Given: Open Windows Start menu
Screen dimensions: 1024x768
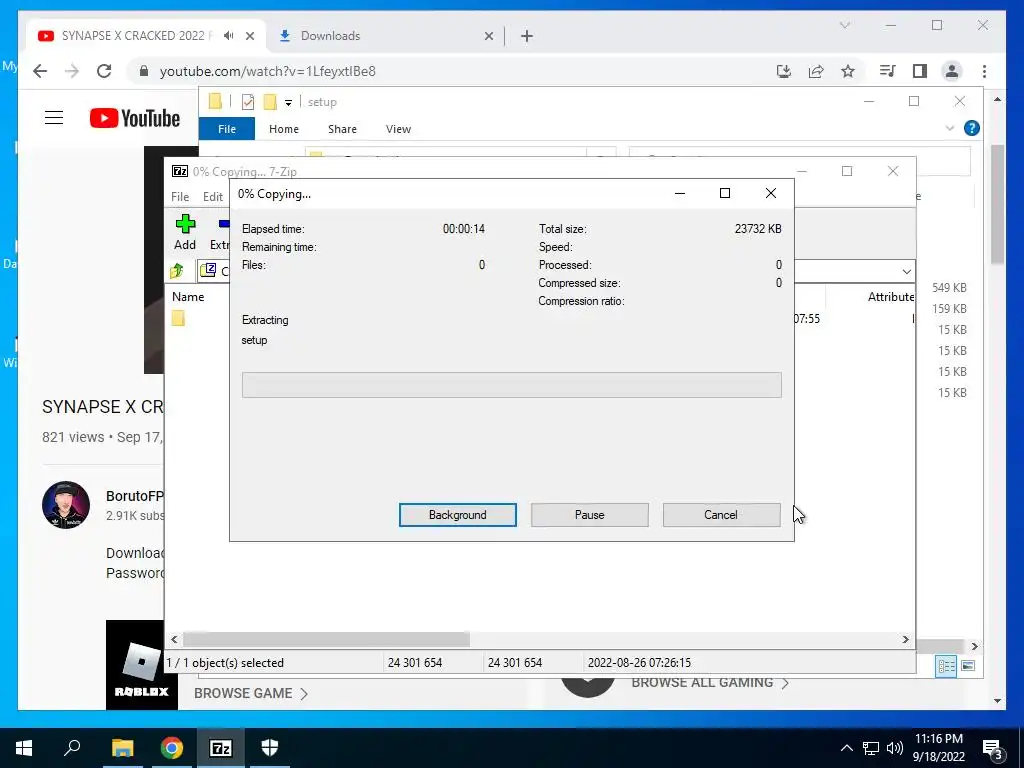Looking at the screenshot, I should pos(24,748).
